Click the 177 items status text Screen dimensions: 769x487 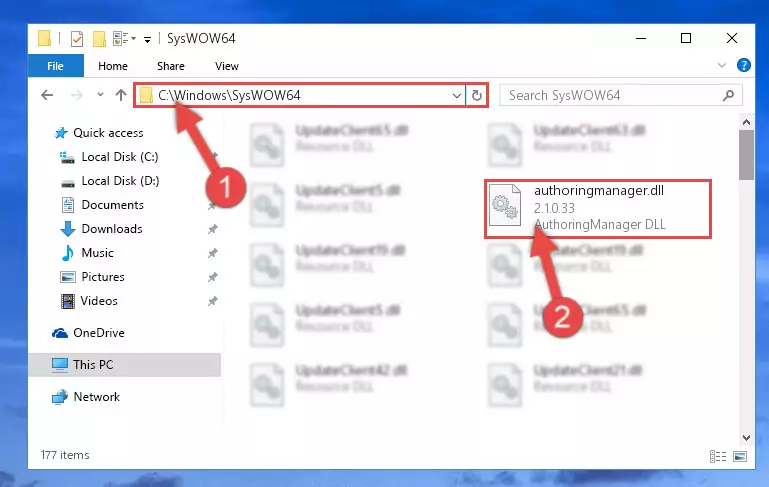(65, 455)
